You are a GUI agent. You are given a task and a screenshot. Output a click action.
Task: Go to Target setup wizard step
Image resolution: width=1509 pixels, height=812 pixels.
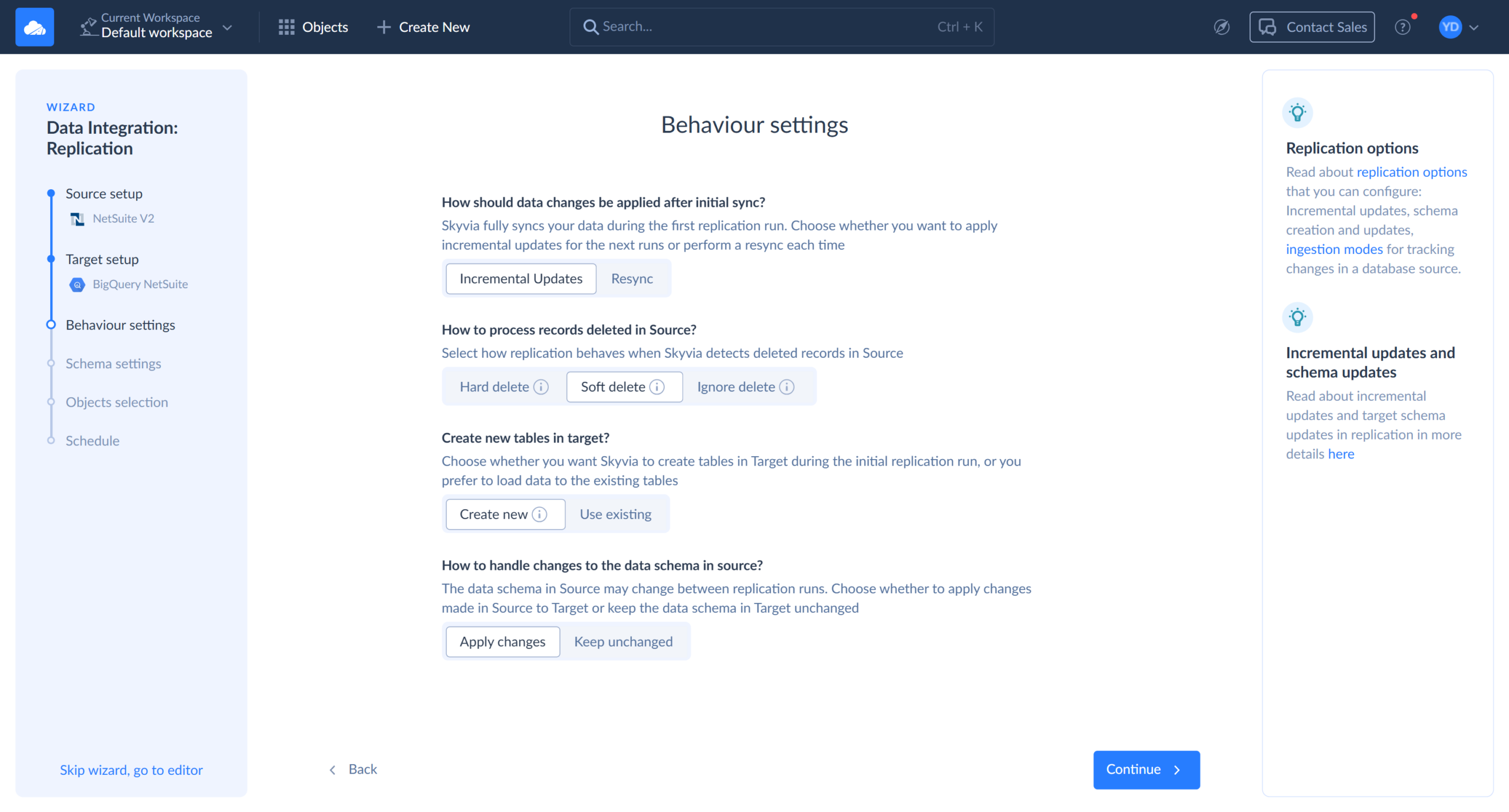[102, 259]
